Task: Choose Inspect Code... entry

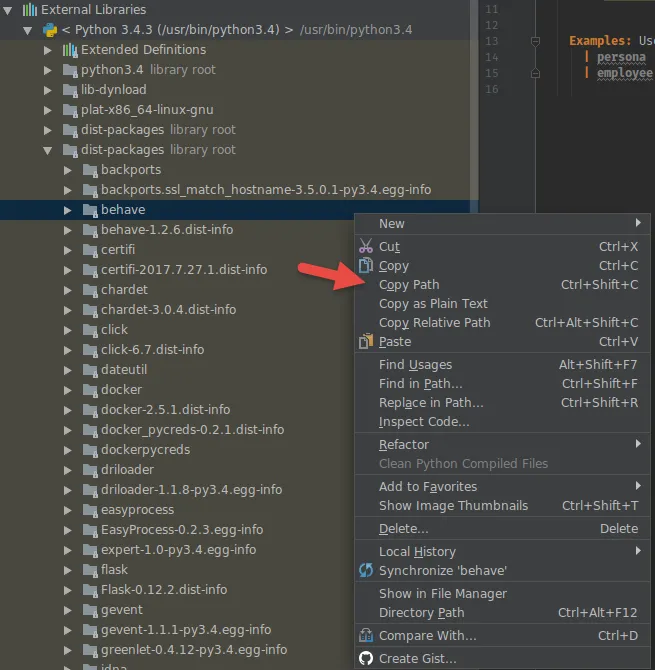Action: (502, 422)
